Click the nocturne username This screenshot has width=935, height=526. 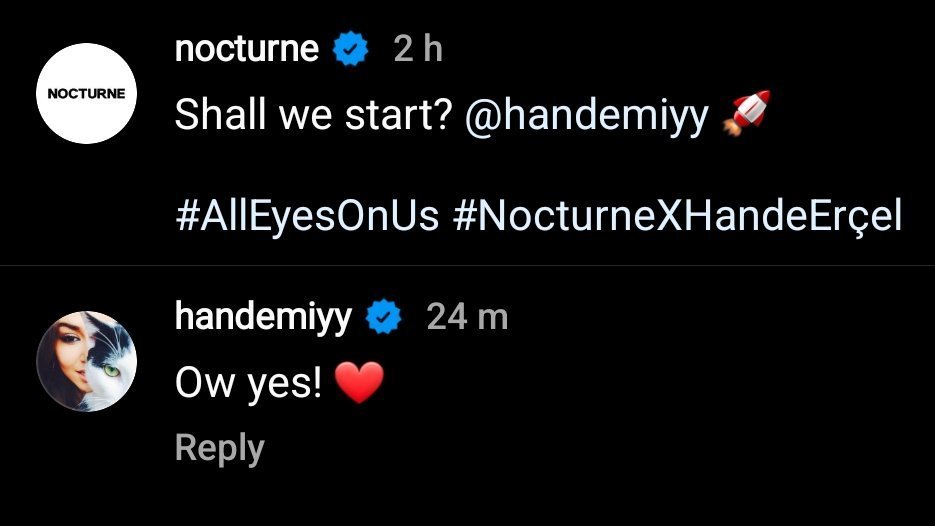pyautogui.click(x=247, y=48)
